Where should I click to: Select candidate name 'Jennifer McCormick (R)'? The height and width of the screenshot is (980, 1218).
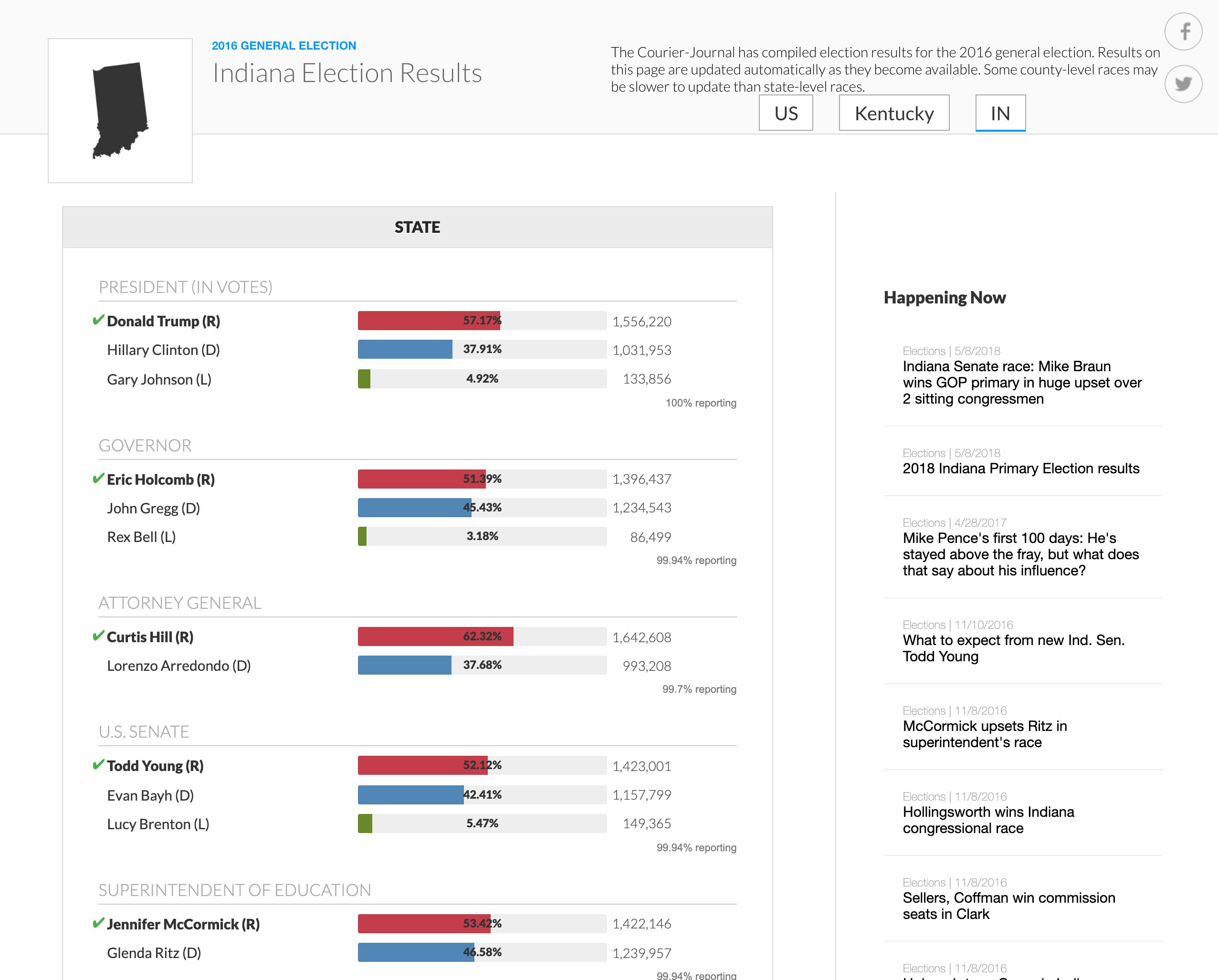tap(184, 924)
